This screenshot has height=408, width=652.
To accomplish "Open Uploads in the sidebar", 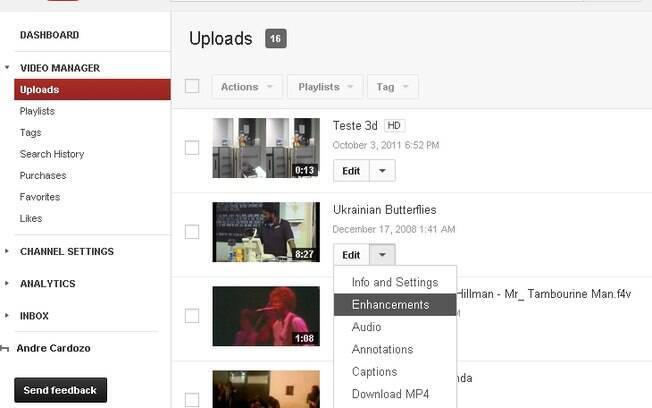I will tap(92, 89).
